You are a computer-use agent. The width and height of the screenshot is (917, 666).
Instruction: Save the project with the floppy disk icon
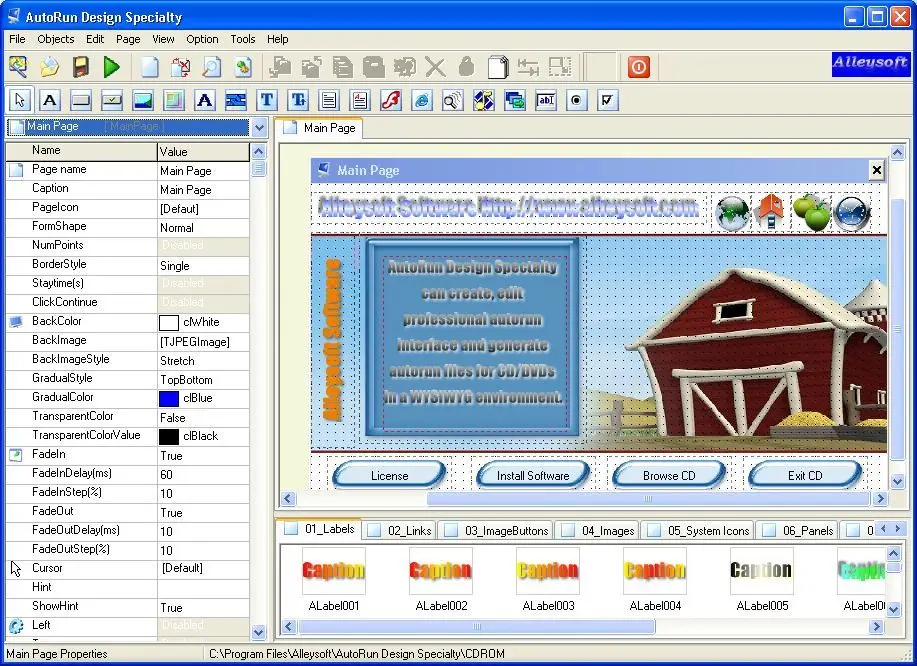tap(81, 67)
